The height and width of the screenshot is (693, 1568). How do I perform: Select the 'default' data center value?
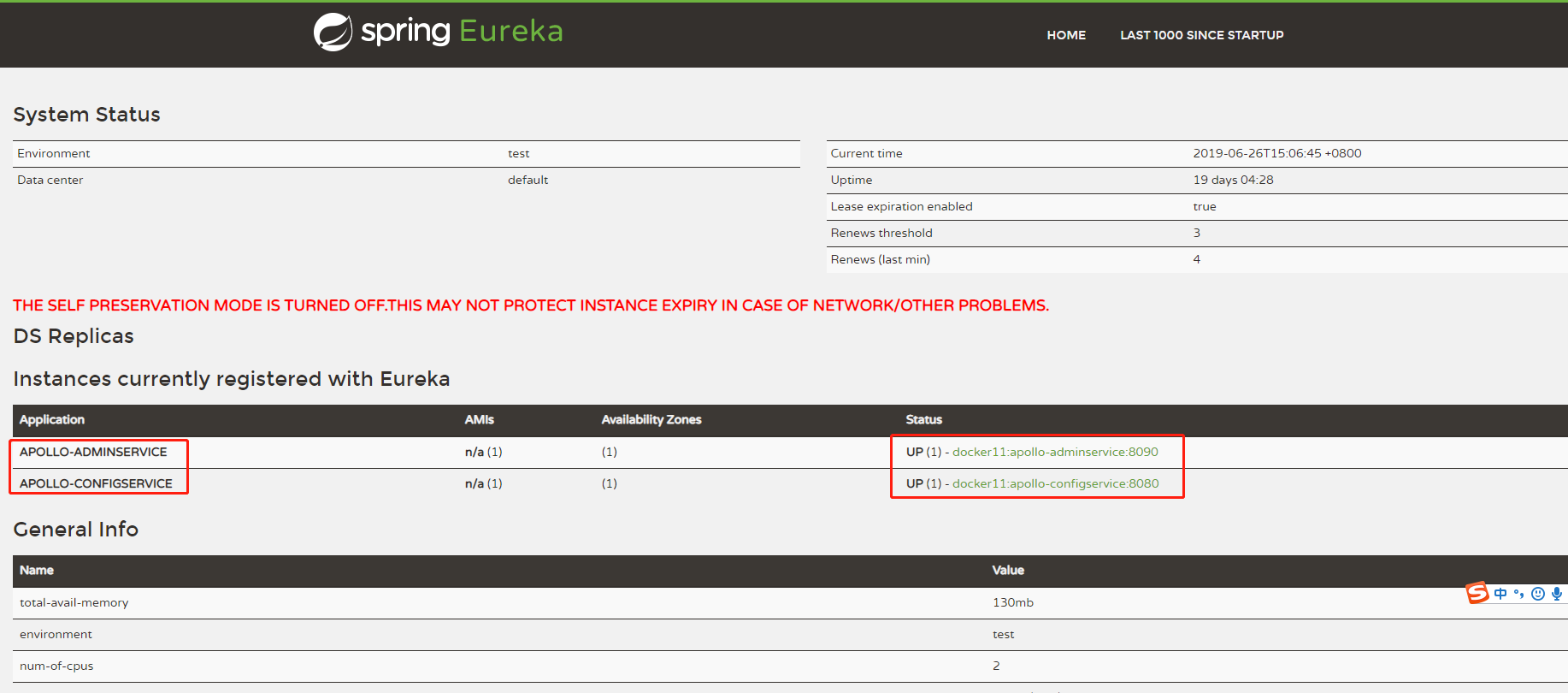click(528, 180)
